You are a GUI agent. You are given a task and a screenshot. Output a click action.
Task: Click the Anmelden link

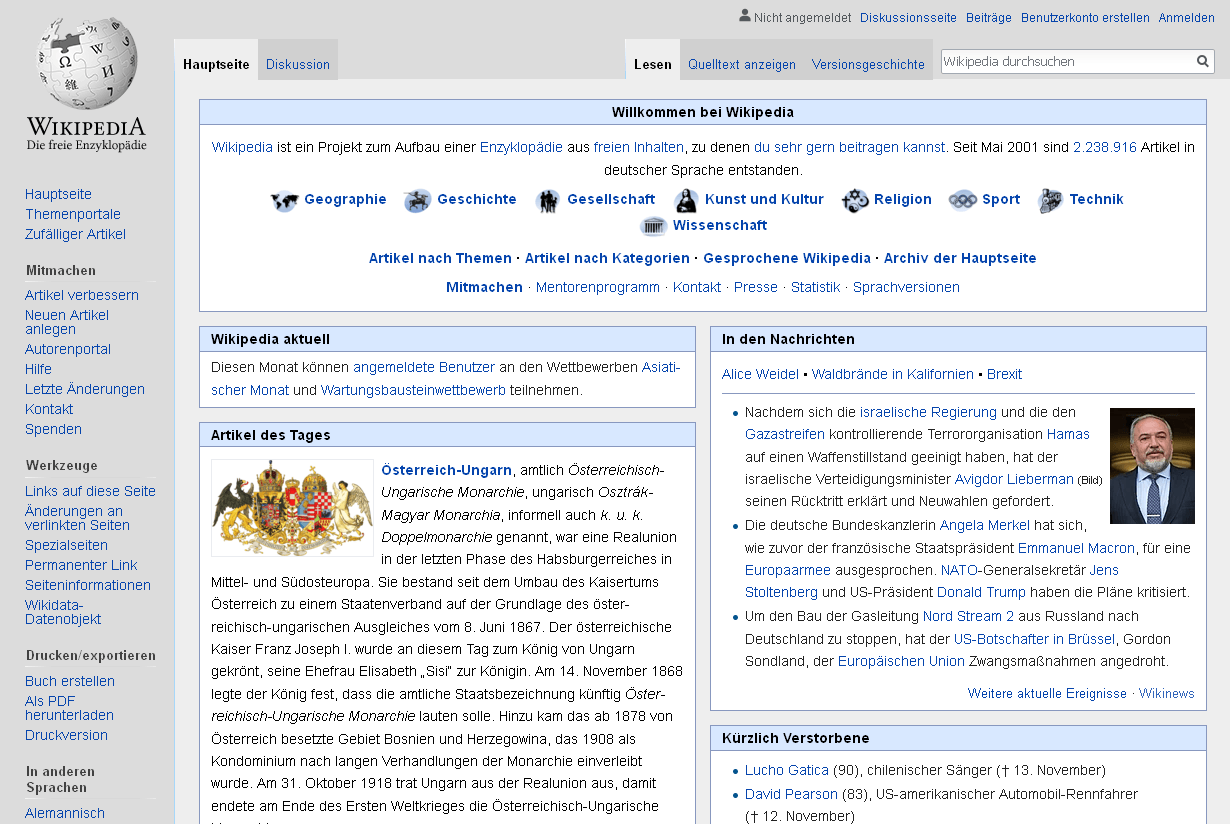tap(1187, 17)
